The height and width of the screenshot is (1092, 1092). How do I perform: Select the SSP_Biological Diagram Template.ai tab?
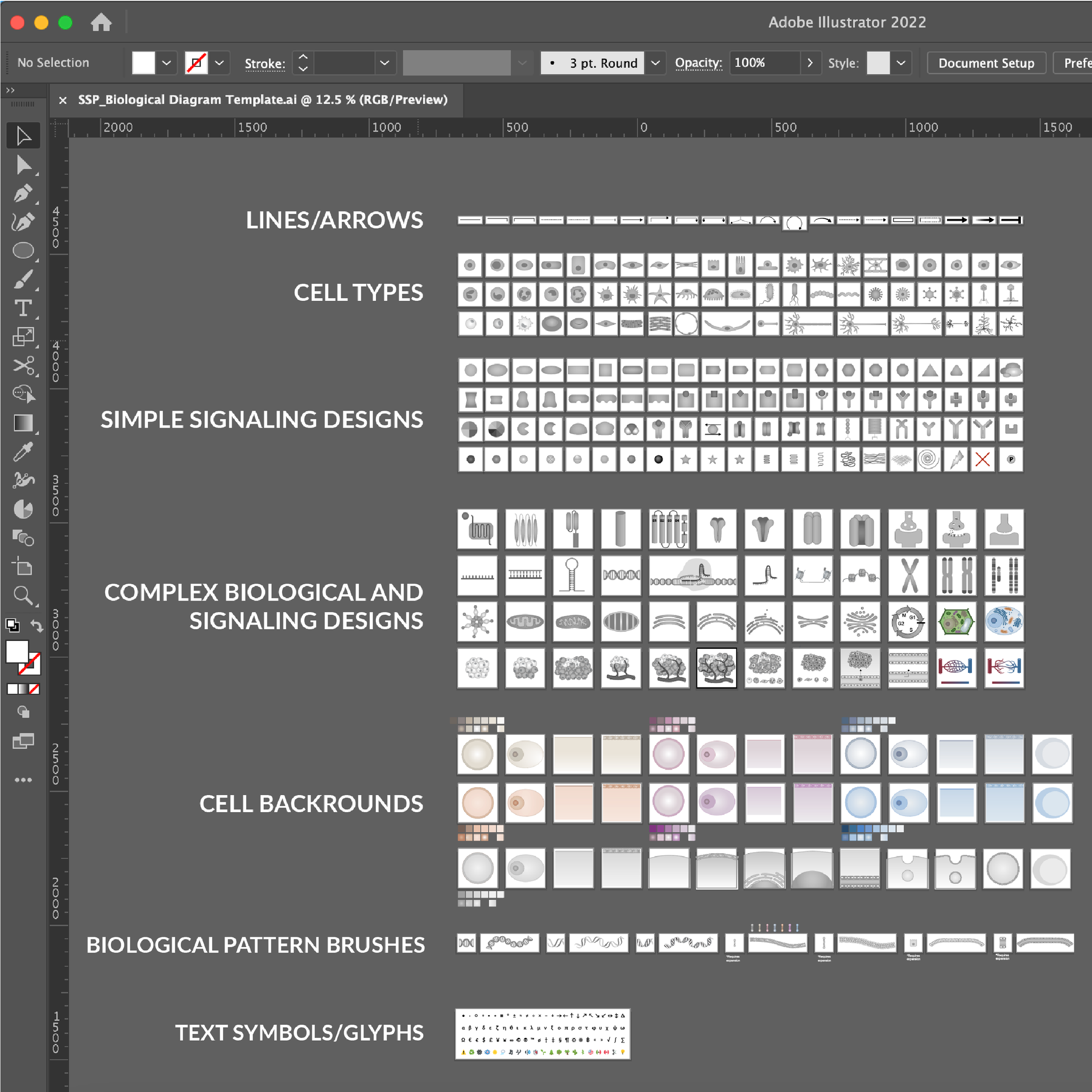263,100
